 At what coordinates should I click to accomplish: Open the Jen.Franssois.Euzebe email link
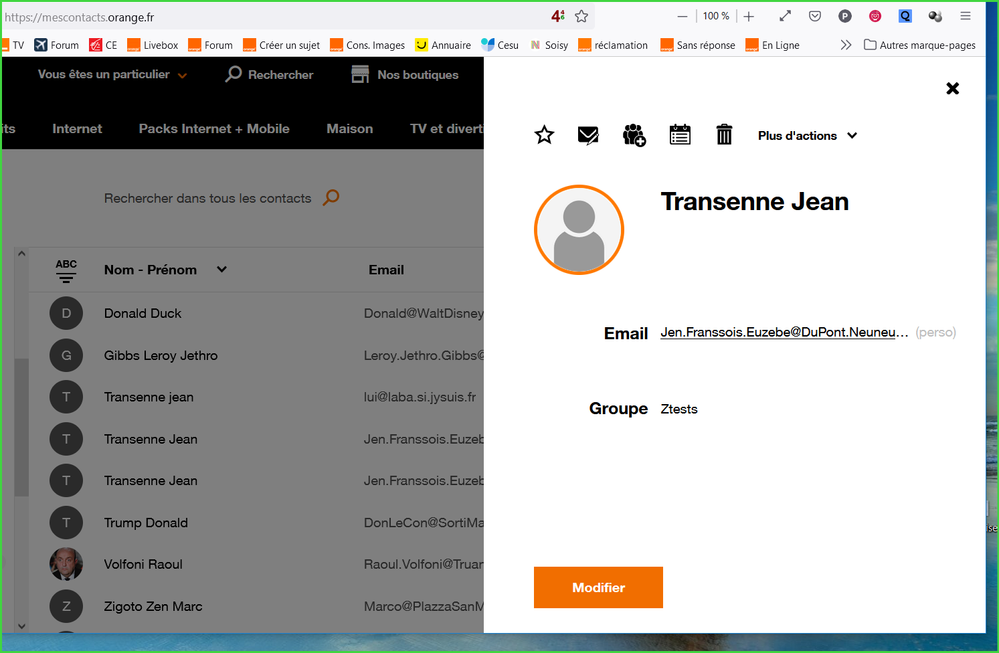[x=784, y=332]
